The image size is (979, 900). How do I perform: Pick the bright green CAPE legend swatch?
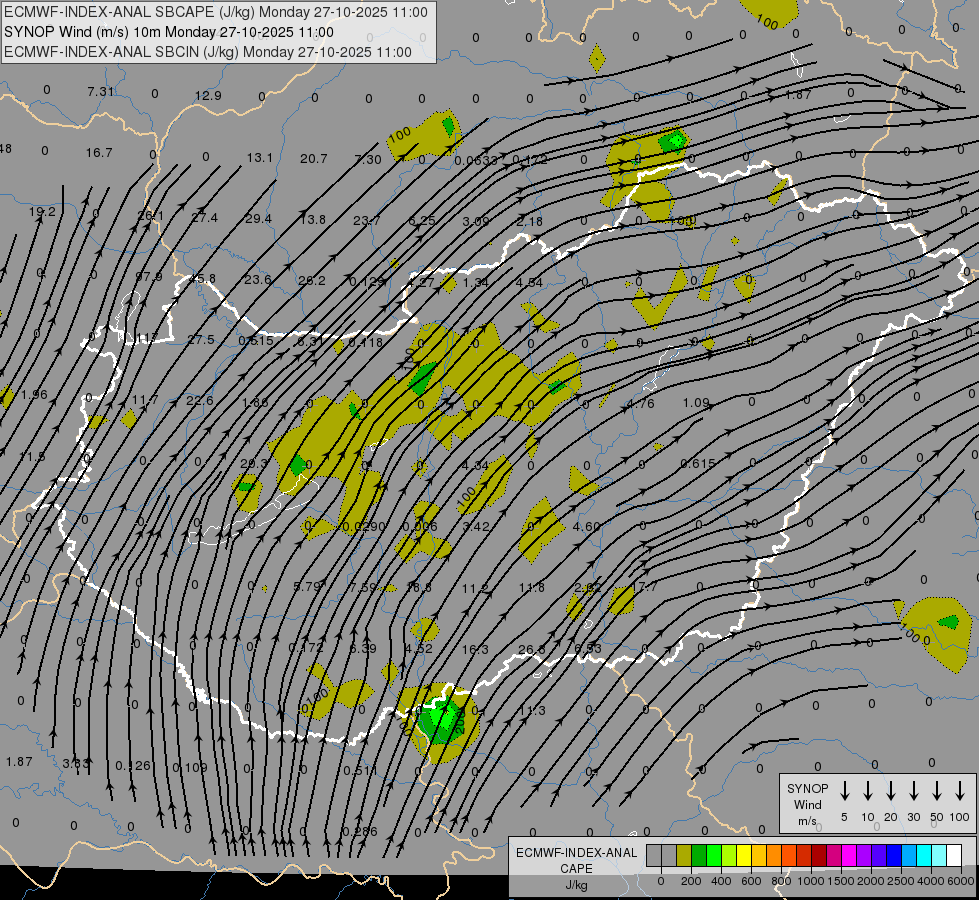tap(714, 856)
